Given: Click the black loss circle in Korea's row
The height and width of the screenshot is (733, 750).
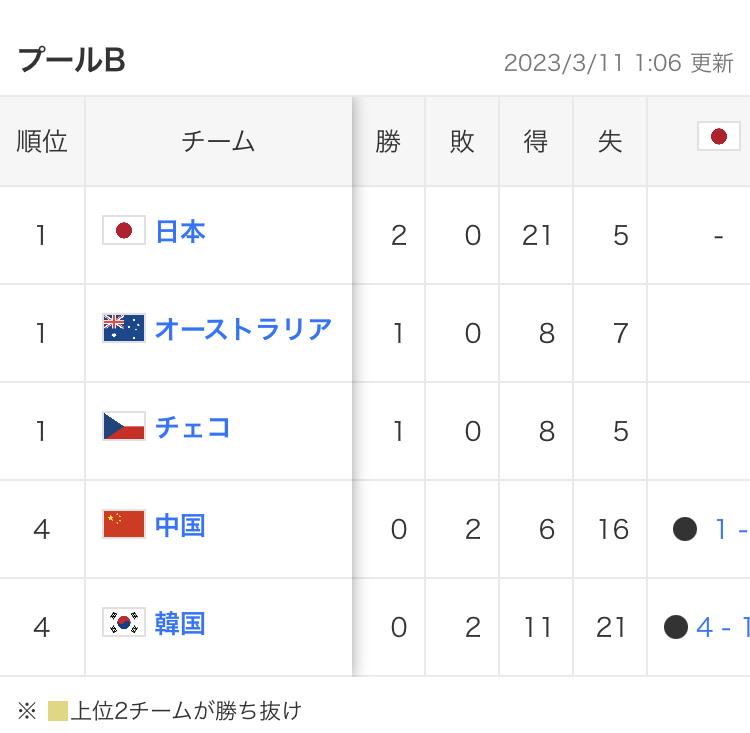Looking at the screenshot, I should click(x=676, y=627).
